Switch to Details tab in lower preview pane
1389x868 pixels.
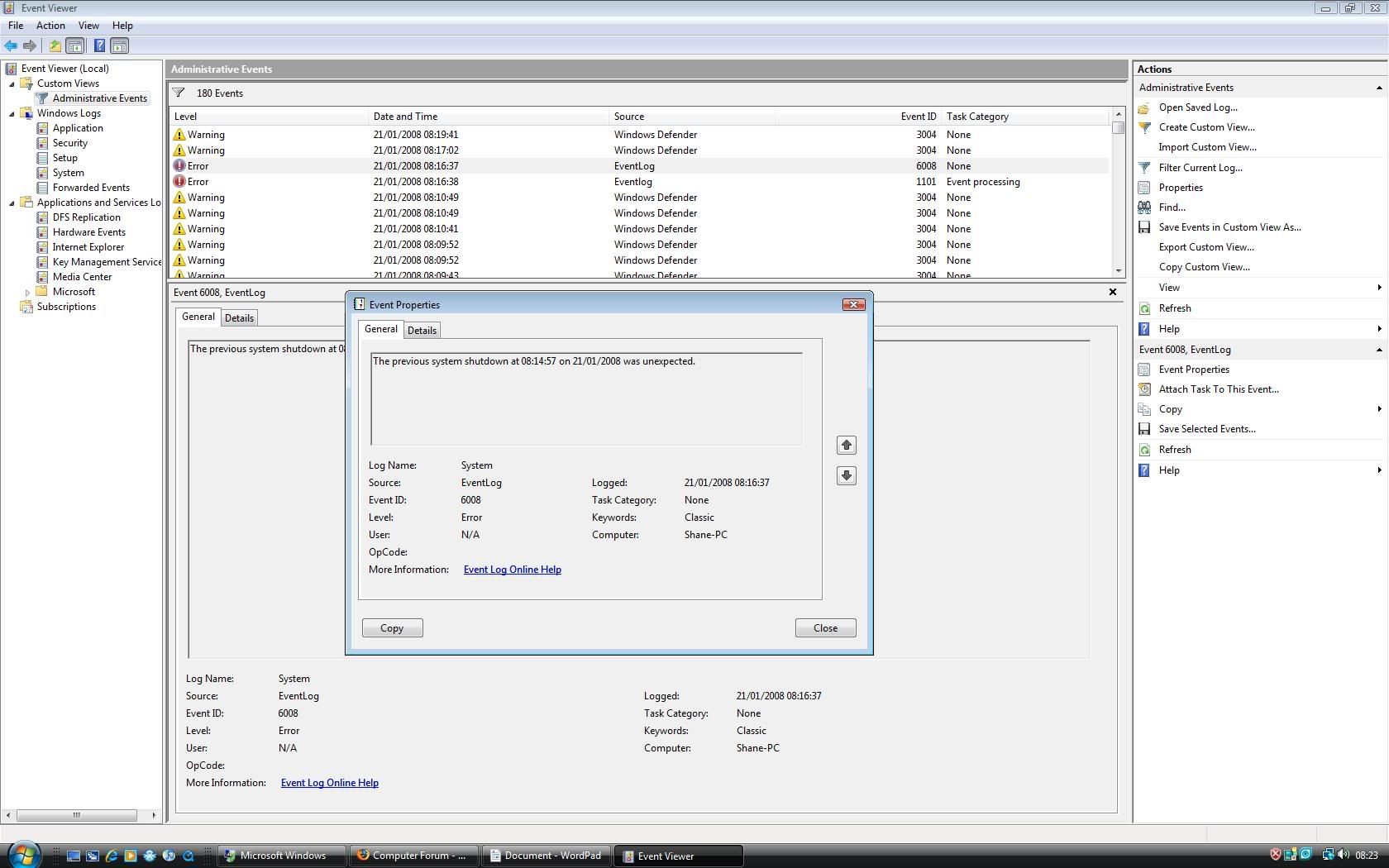pos(239,318)
